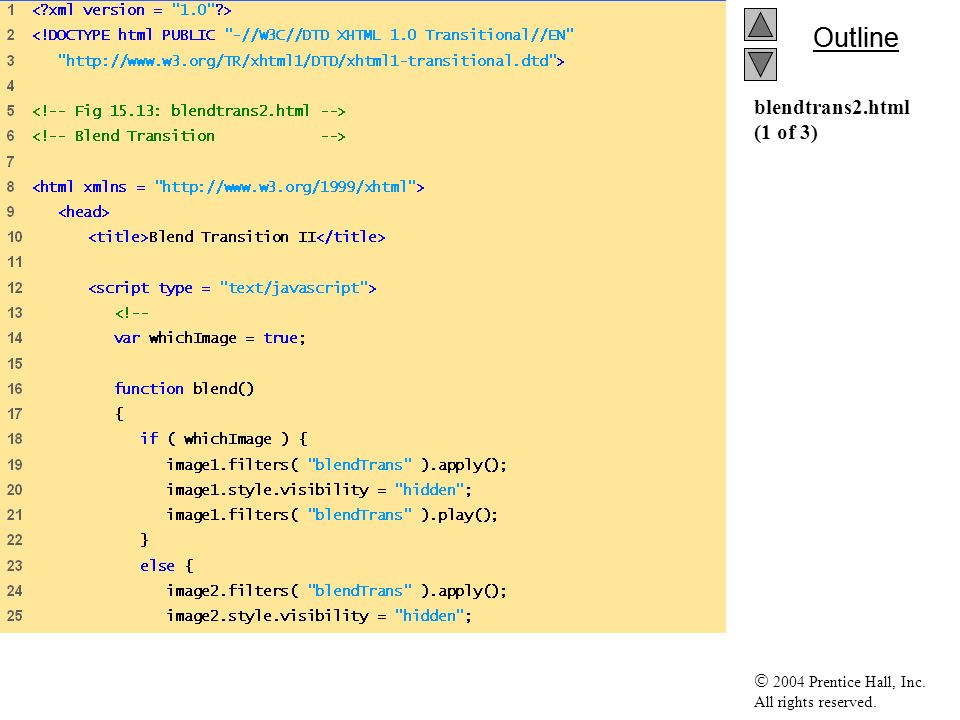The width and height of the screenshot is (960, 720).
Task: Click the comment opener on line 13
Action: click(132, 313)
